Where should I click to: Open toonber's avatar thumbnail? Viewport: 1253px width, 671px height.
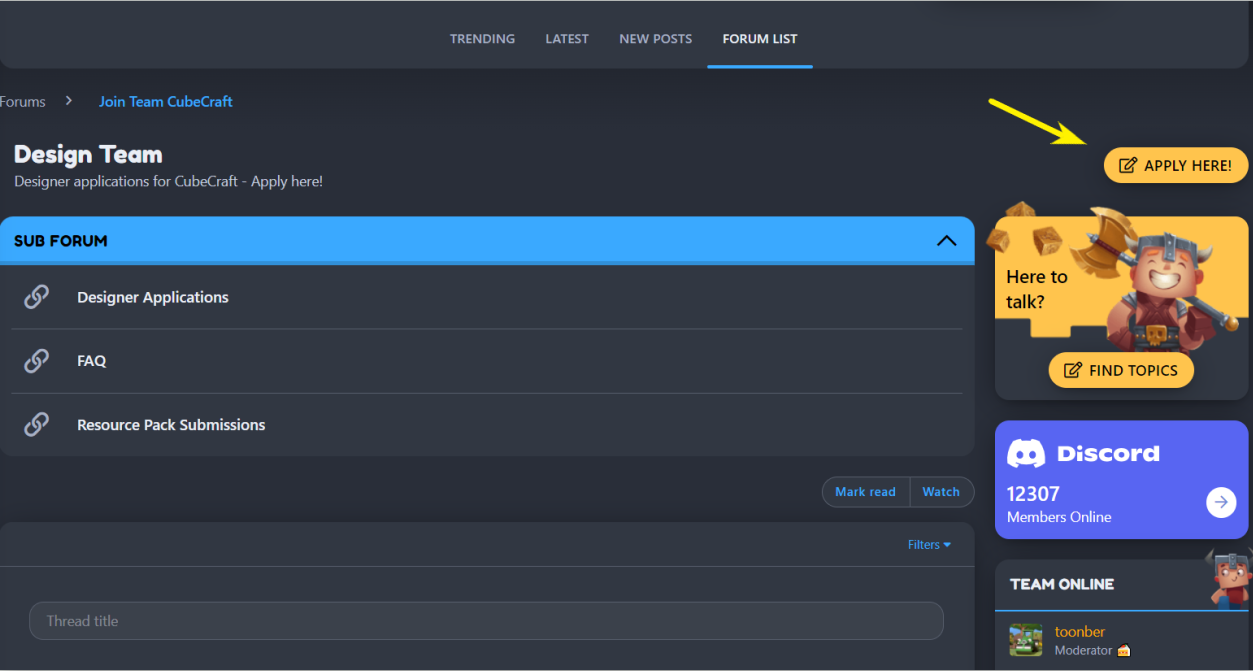(1026, 640)
